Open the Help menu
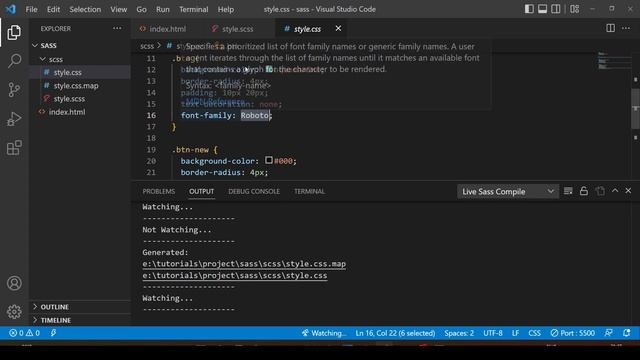640x360 pixels. [226, 9]
